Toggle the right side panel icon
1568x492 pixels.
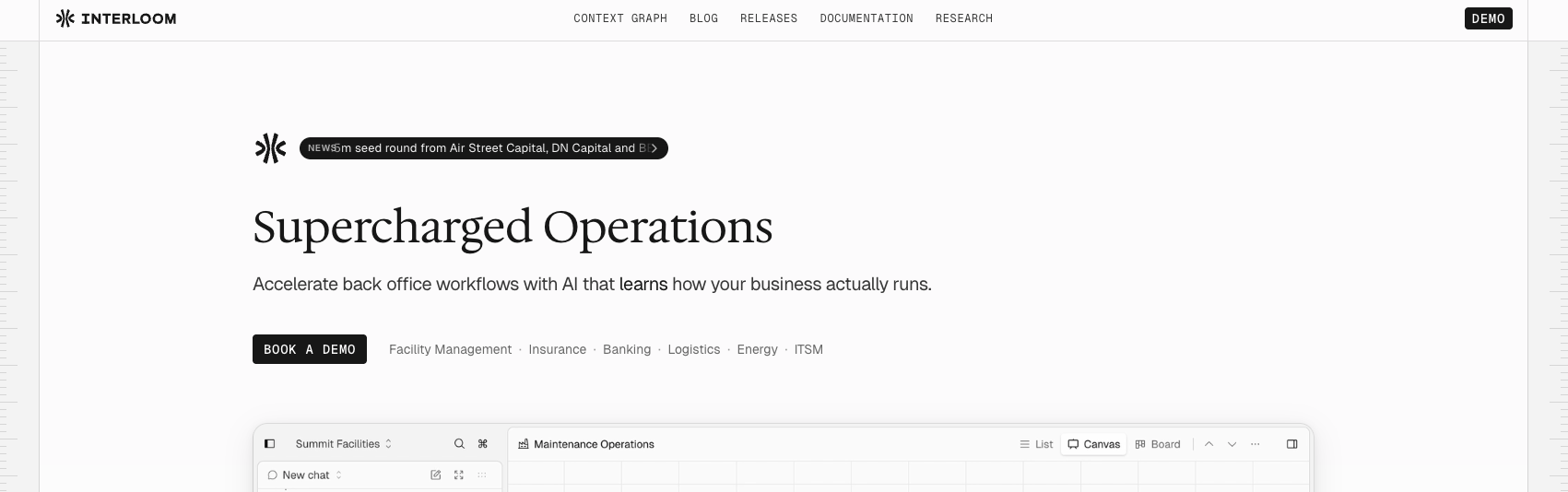(x=1292, y=444)
